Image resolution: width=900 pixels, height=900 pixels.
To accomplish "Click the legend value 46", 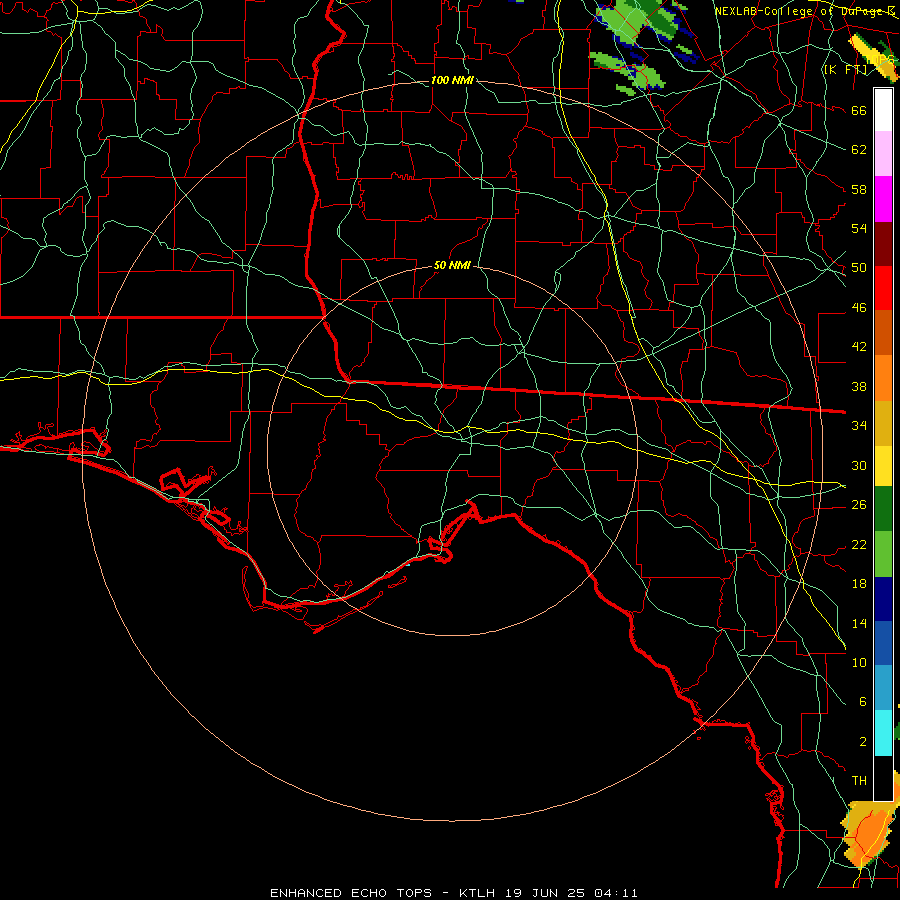I will point(859,308).
